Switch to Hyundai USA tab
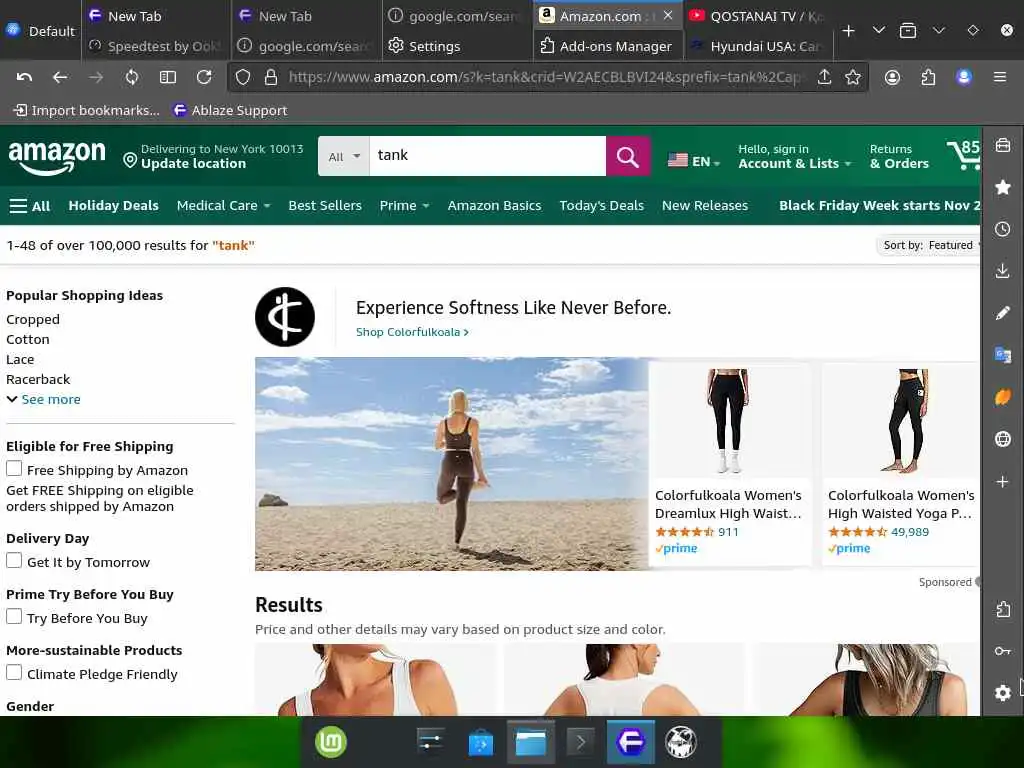The width and height of the screenshot is (1024, 768). (757, 46)
